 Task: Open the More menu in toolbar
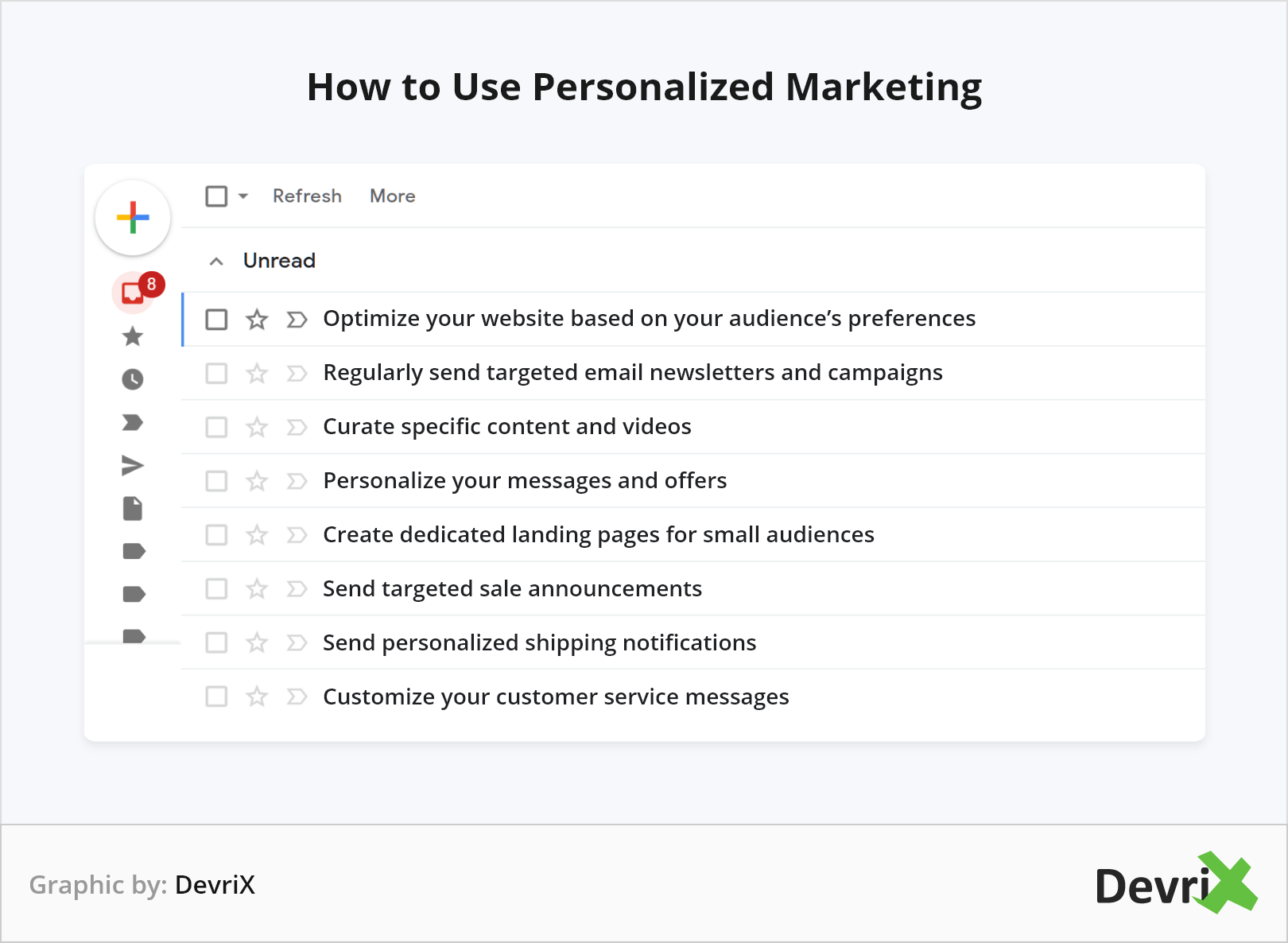click(392, 196)
